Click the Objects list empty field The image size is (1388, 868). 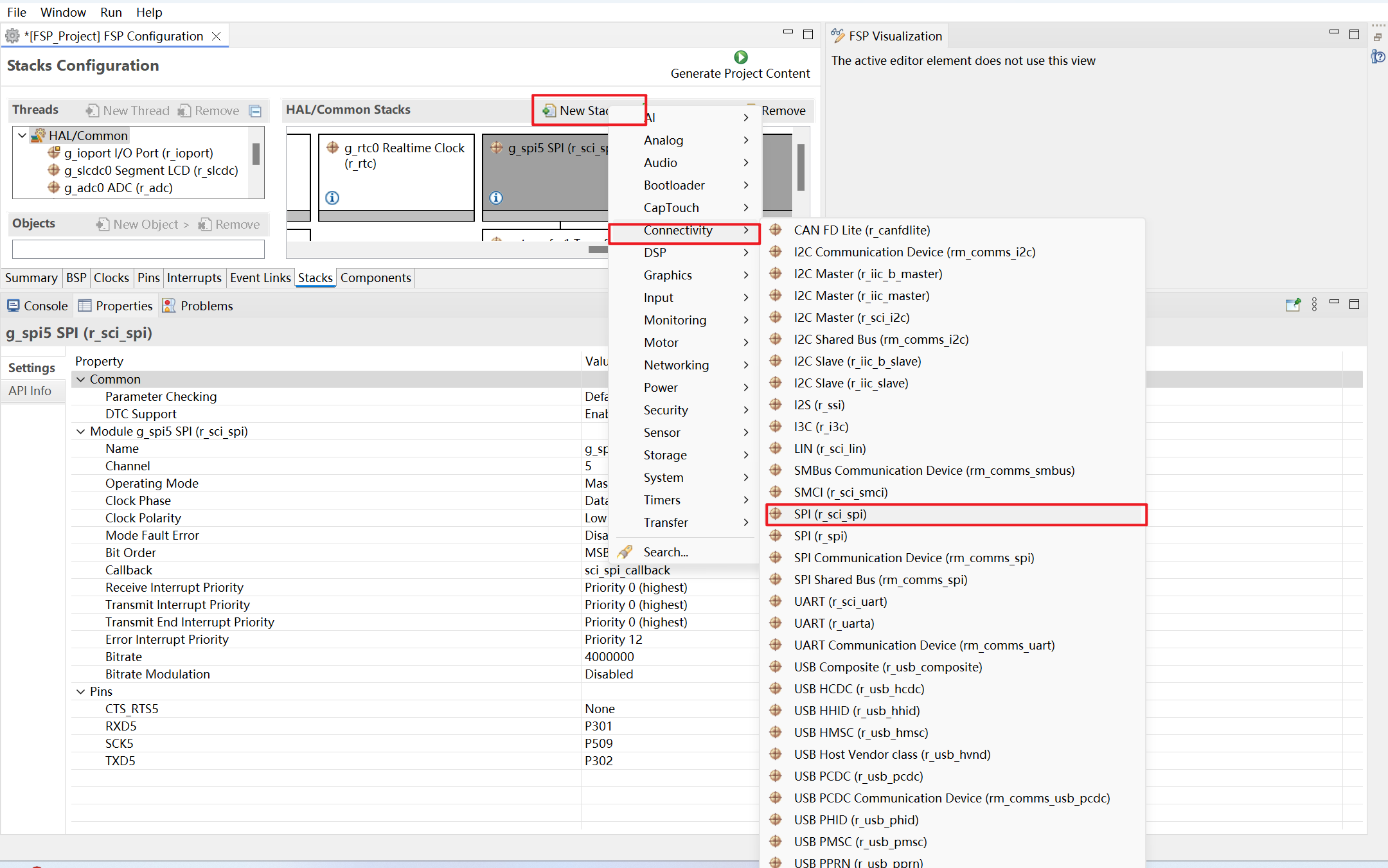pos(138,249)
